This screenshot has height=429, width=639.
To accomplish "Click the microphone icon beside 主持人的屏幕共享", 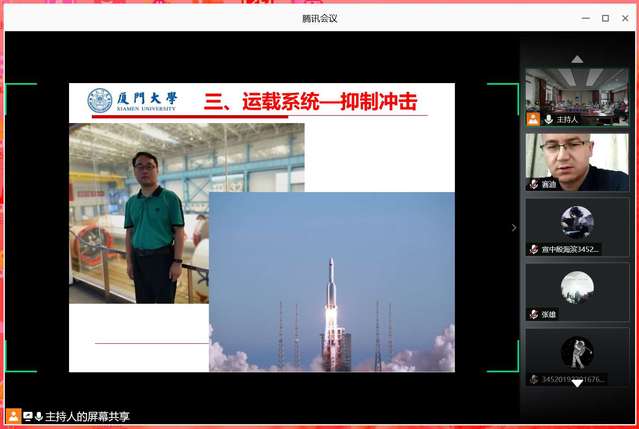I will coord(39,415).
